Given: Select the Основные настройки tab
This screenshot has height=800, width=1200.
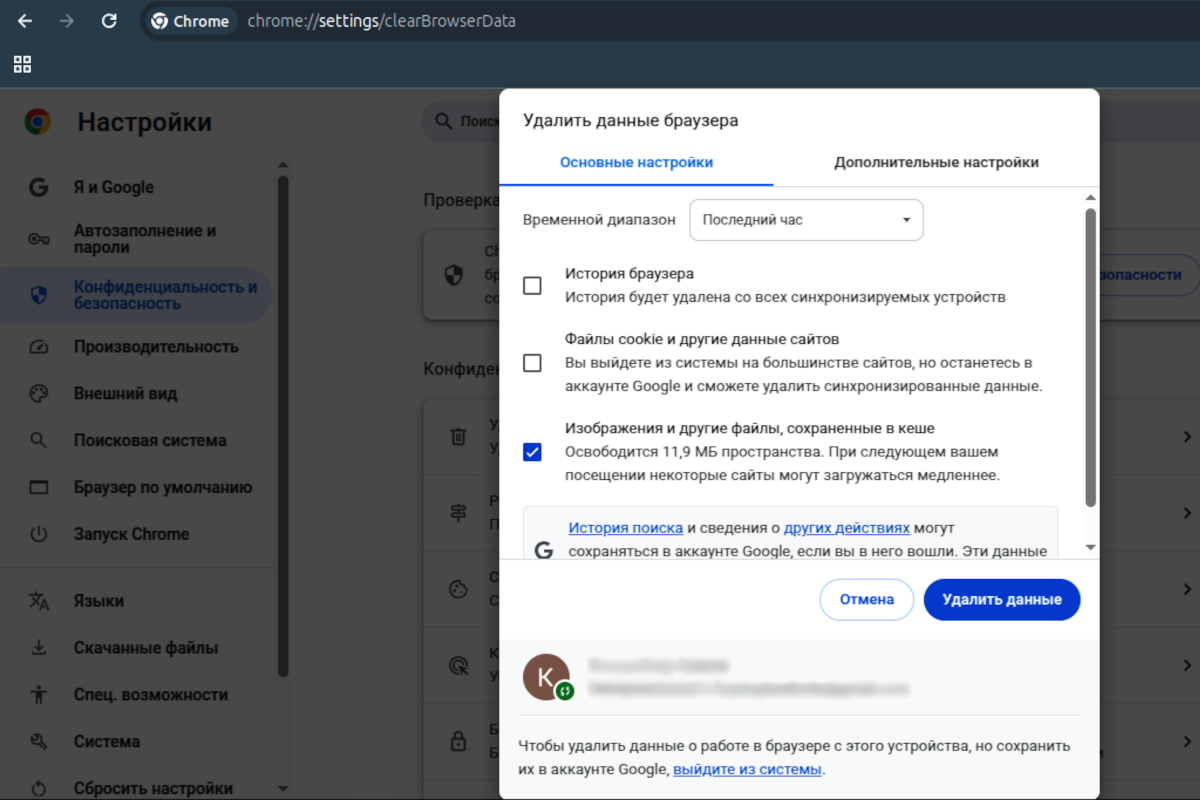Looking at the screenshot, I should tap(636, 161).
